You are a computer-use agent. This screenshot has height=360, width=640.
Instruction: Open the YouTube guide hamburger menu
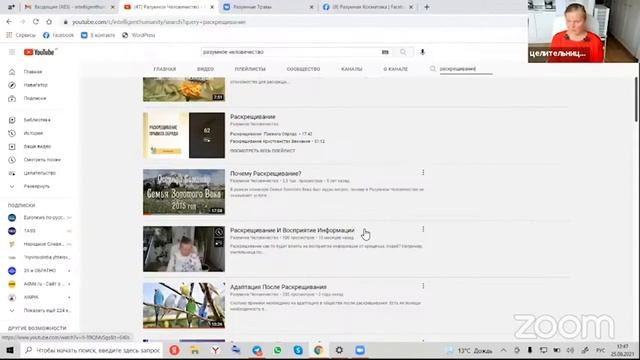(12, 52)
